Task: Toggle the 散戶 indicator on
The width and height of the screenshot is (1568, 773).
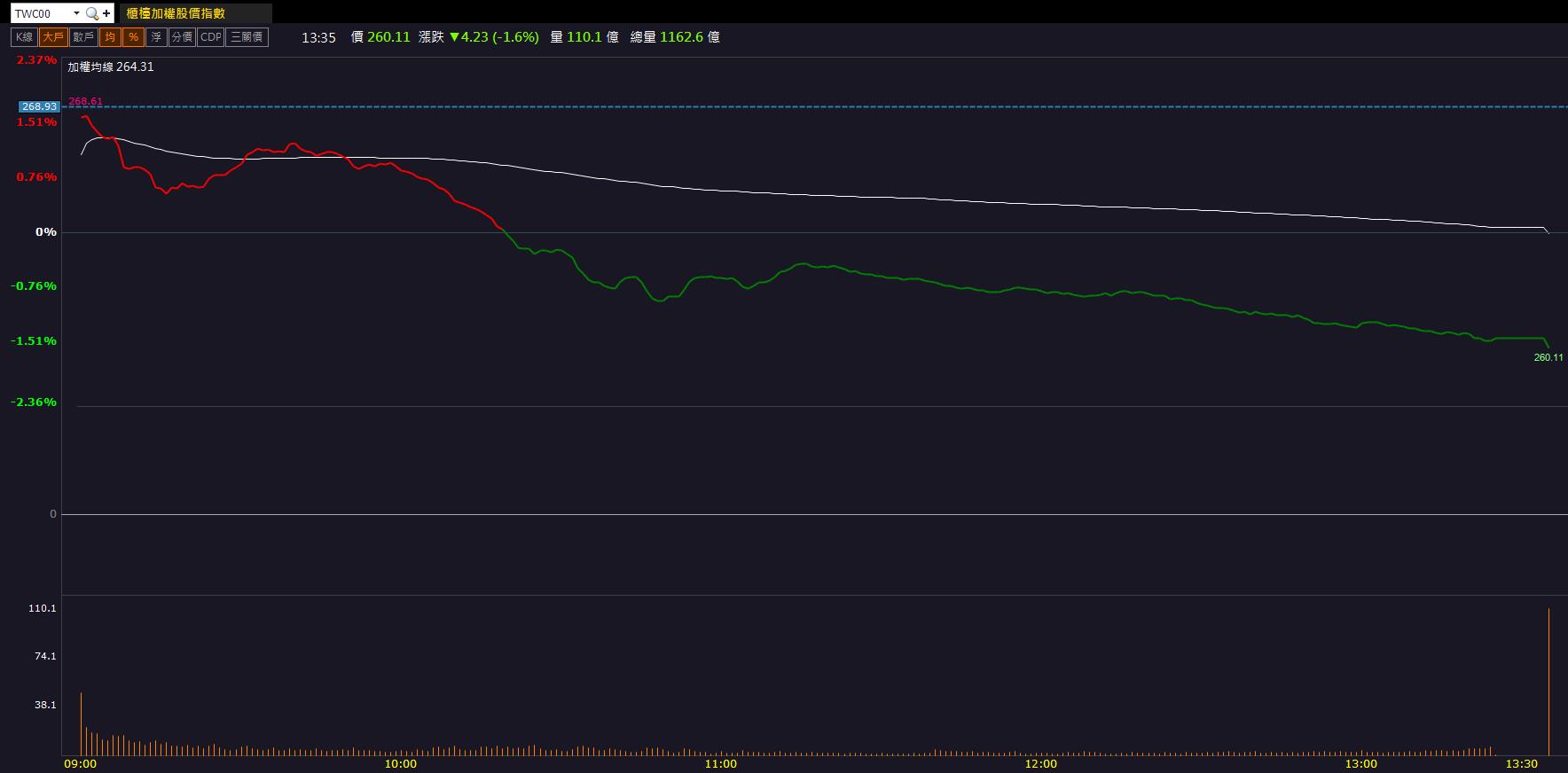Action: 83,37
